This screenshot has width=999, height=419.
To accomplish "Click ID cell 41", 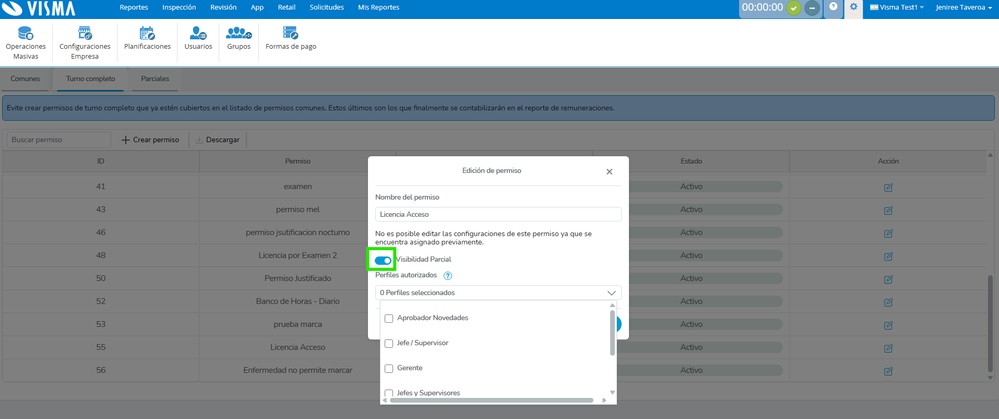I will pyautogui.click(x=101, y=187).
